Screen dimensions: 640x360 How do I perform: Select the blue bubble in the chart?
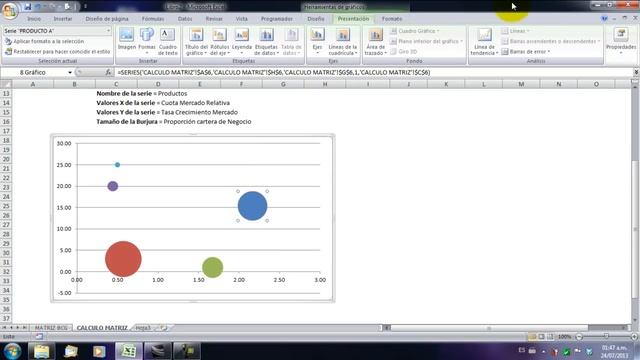pyautogui.click(x=252, y=206)
